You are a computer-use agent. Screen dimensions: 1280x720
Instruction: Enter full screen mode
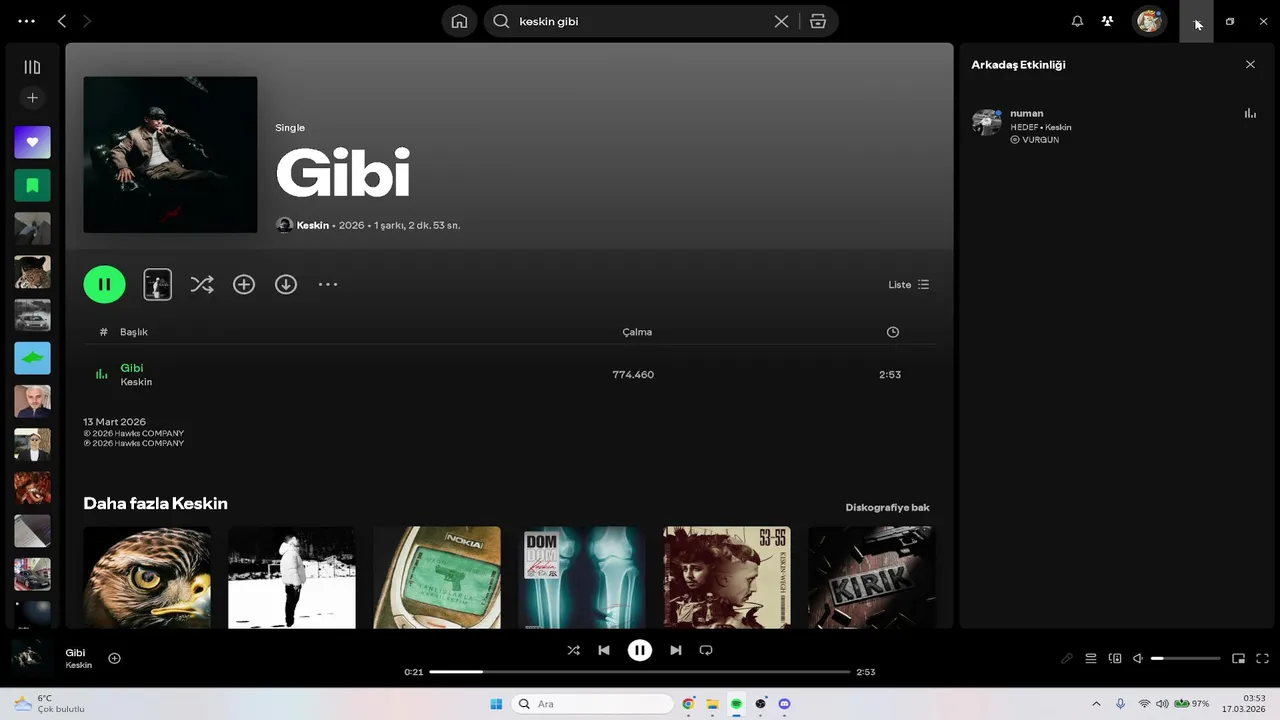tap(1262, 659)
